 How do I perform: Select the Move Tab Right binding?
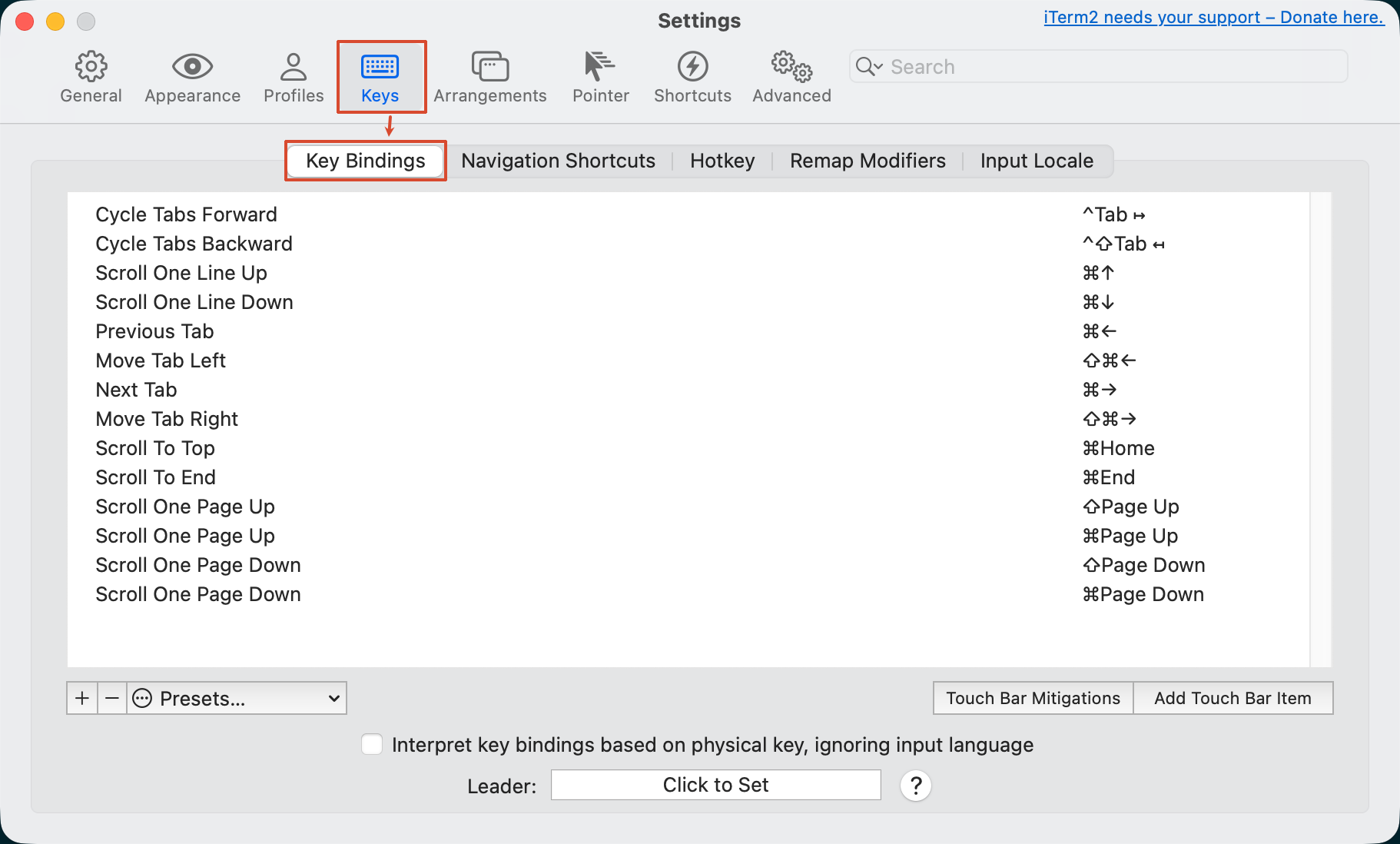688,419
